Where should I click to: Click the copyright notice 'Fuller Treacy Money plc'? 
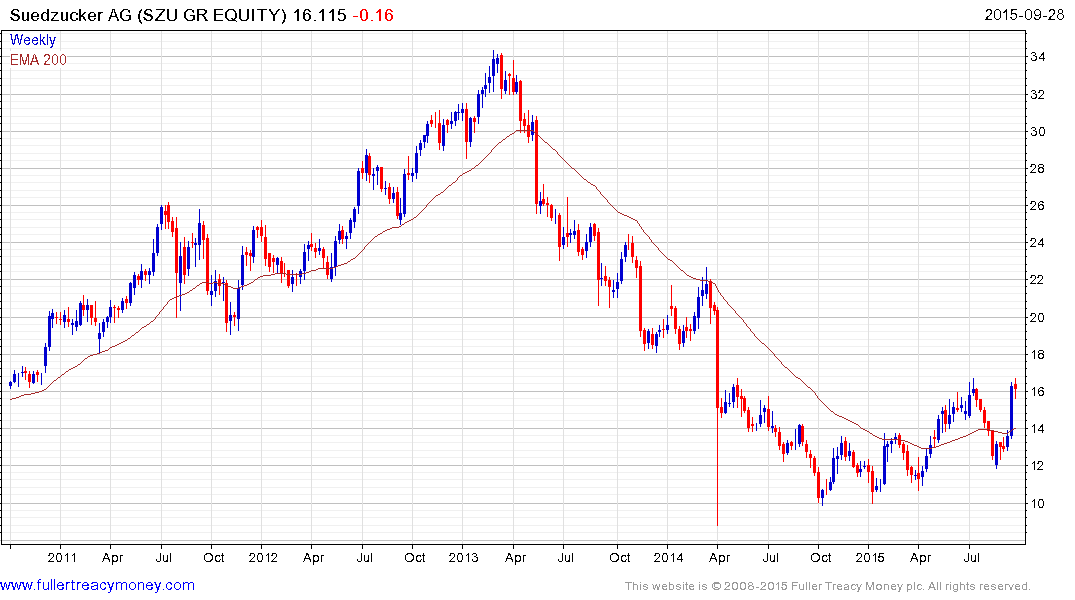pyautogui.click(x=857, y=586)
